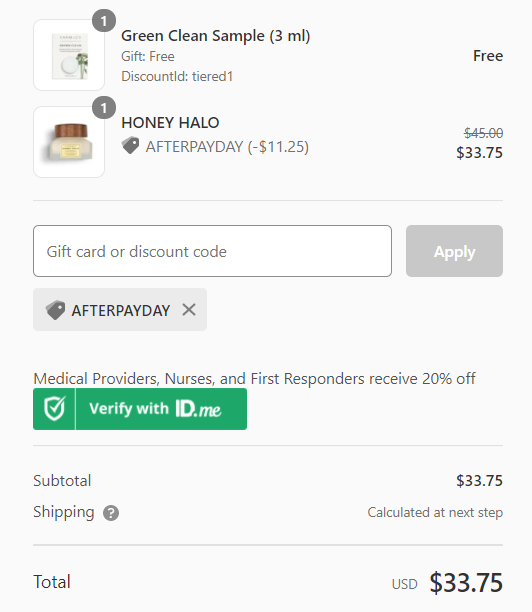Open the Honey Halo jar thumbnail
Viewport: 532px width, 612px height.
[69, 142]
